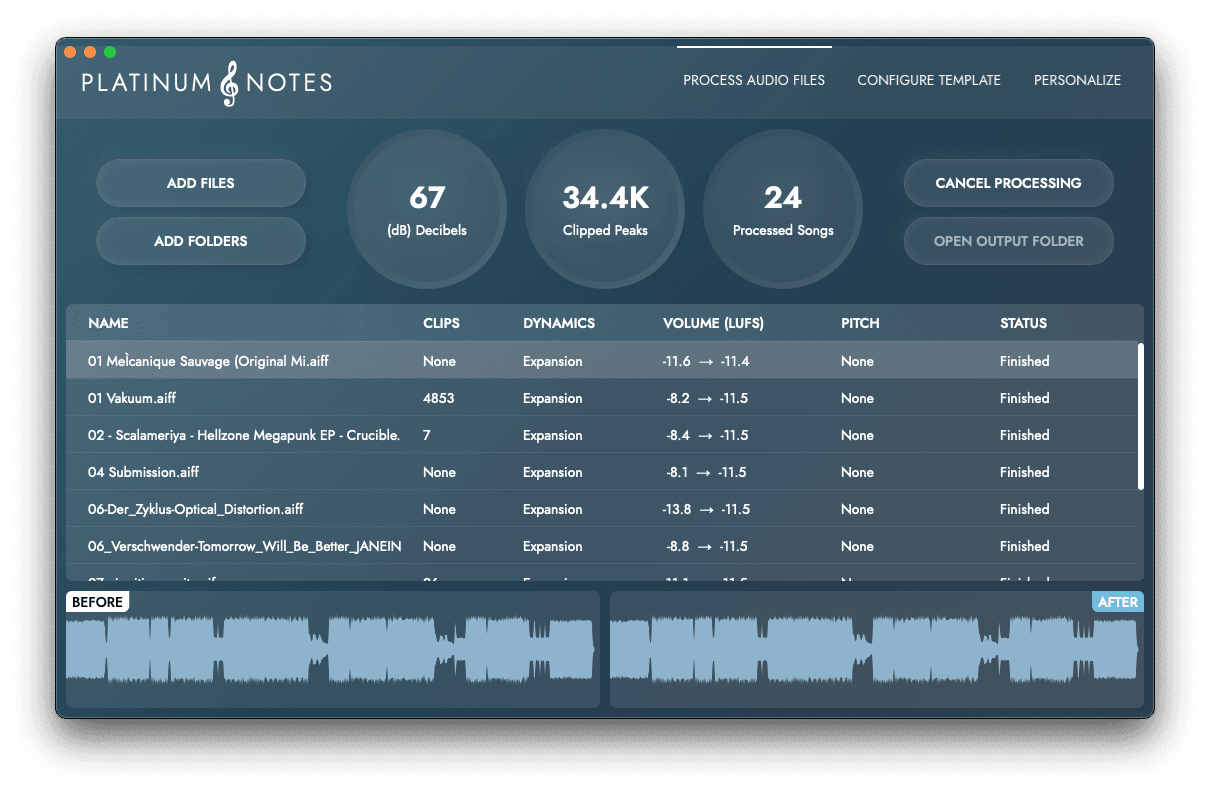
Task: Click the Status column header
Action: [1024, 323]
